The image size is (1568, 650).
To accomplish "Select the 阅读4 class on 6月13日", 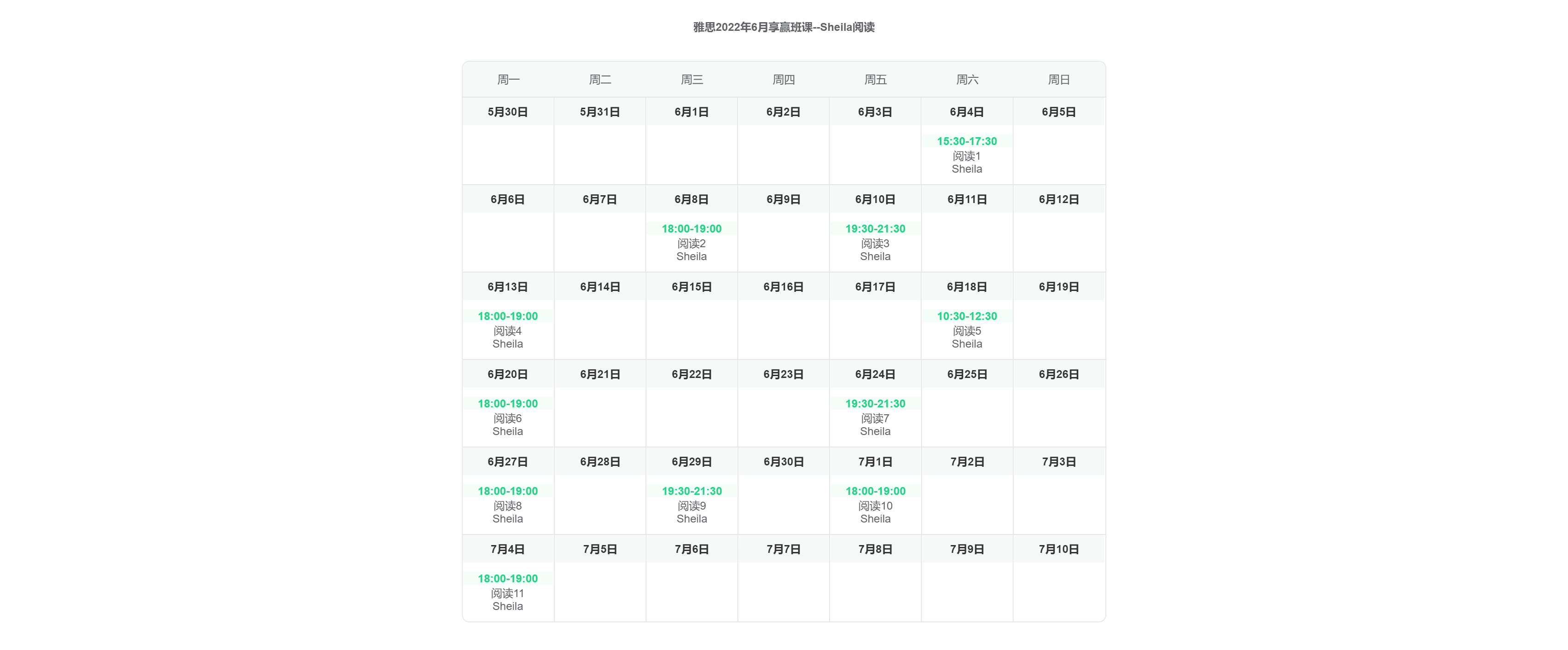I will coord(508,330).
